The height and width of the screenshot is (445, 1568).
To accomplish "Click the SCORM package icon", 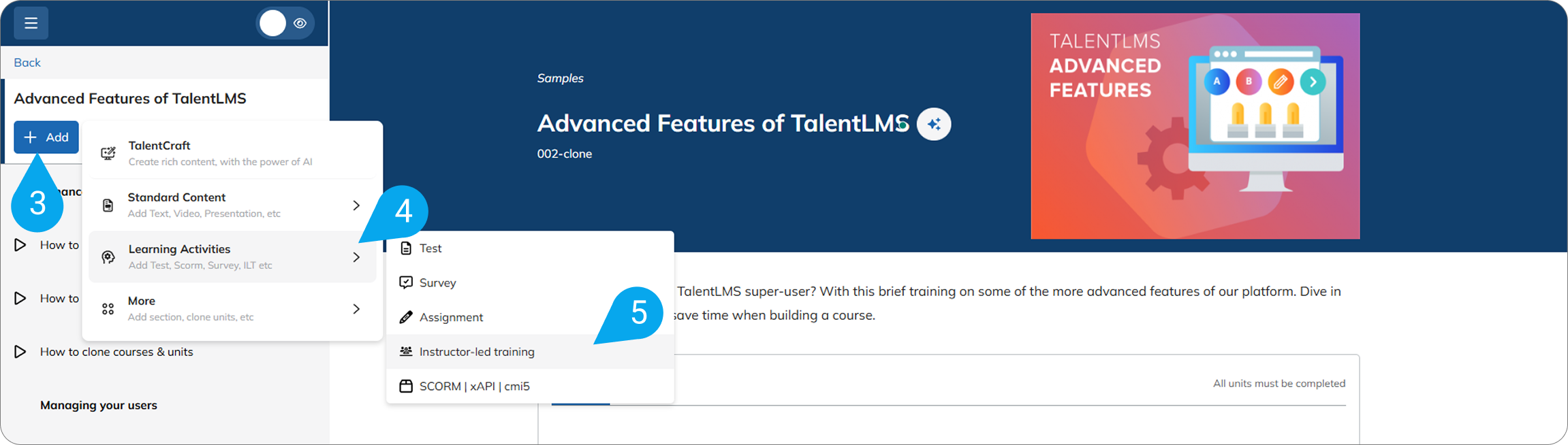I will (406, 386).
